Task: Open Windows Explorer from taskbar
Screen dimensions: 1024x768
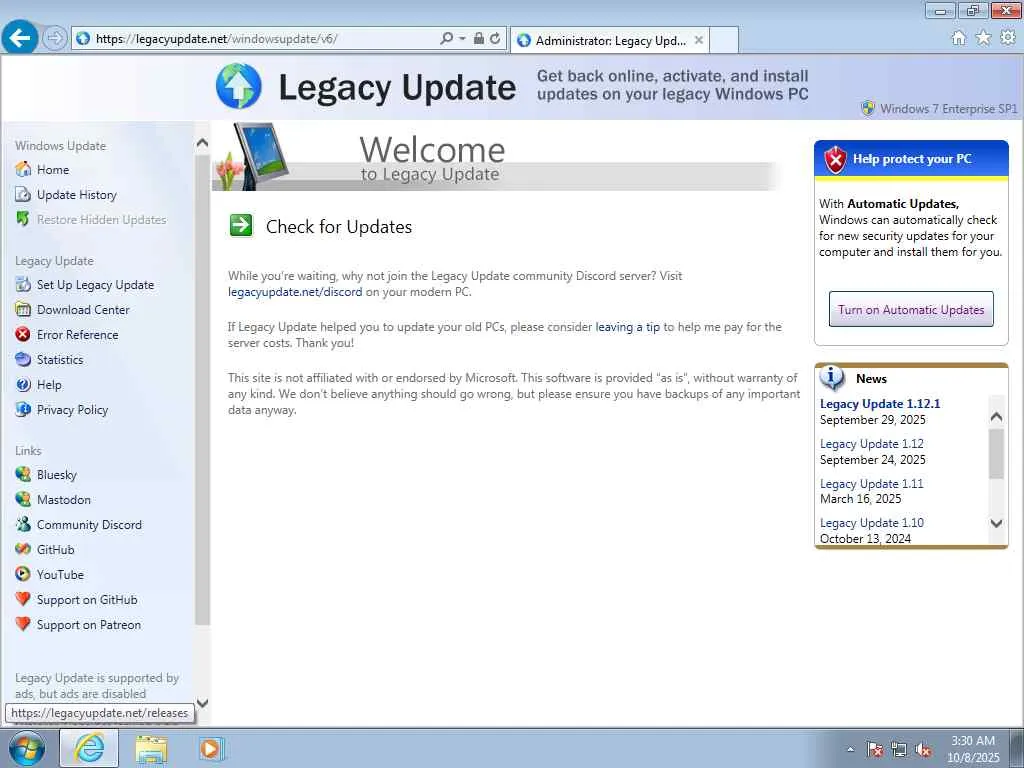Action: coord(152,748)
